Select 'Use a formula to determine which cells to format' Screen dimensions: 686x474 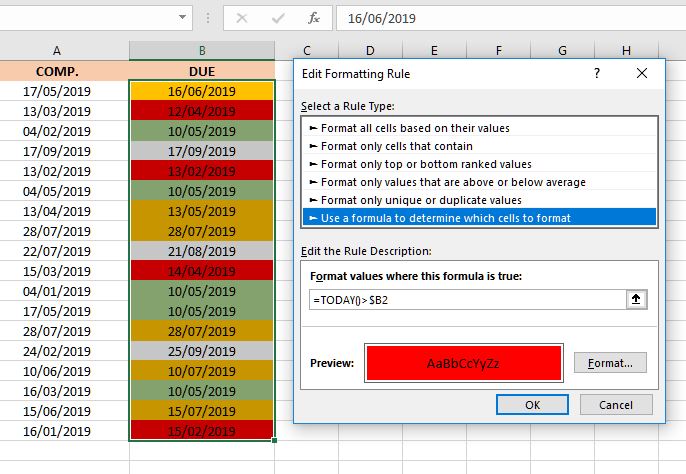(x=479, y=218)
